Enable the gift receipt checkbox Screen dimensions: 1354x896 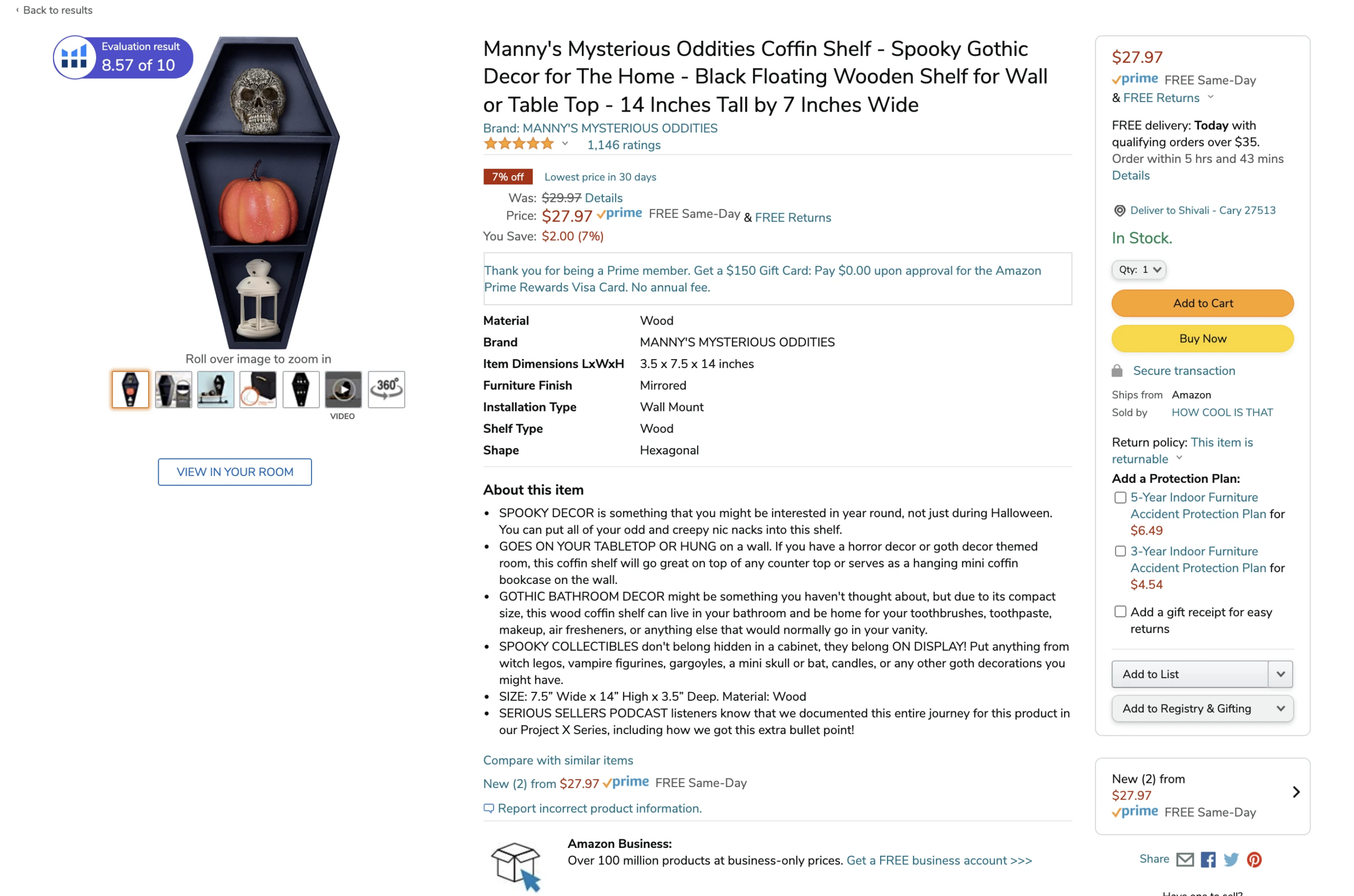tap(1120, 612)
